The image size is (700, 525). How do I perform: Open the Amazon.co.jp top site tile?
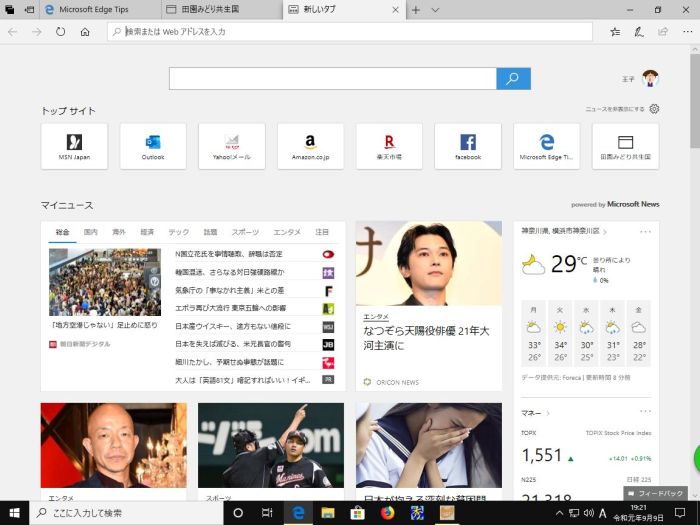click(310, 146)
